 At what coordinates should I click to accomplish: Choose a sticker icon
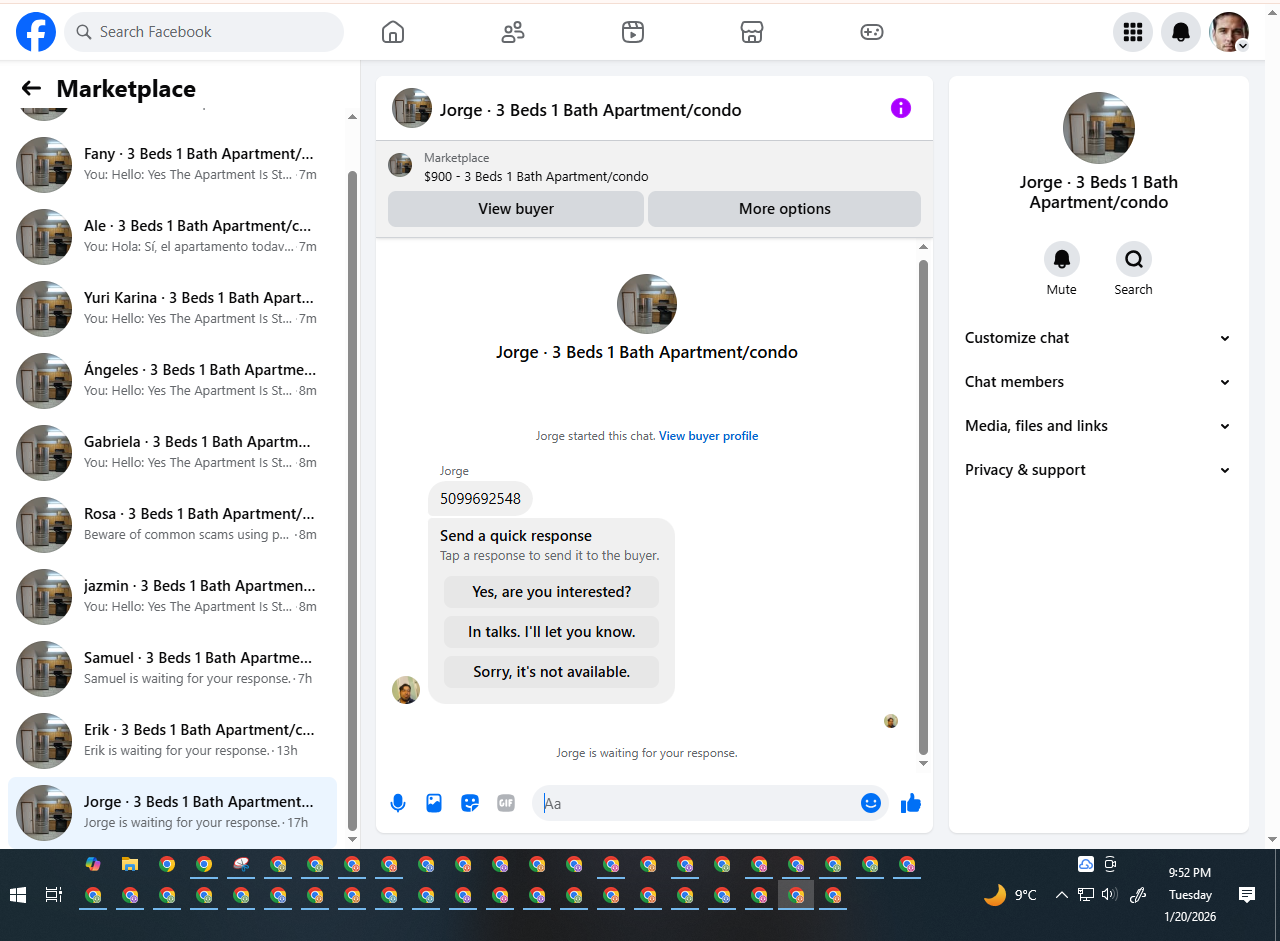pos(470,803)
